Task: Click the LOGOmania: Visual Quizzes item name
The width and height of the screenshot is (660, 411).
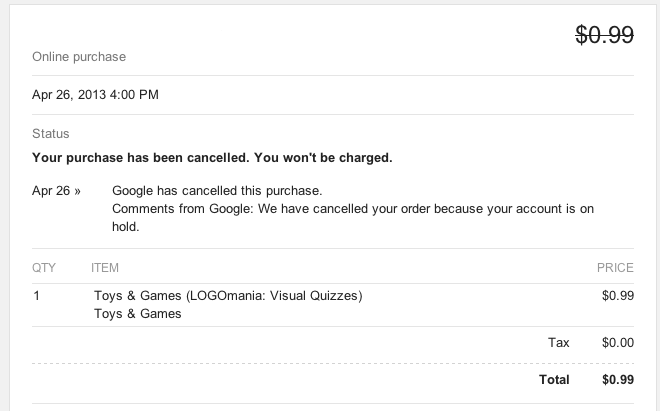Action: [x=227, y=296]
